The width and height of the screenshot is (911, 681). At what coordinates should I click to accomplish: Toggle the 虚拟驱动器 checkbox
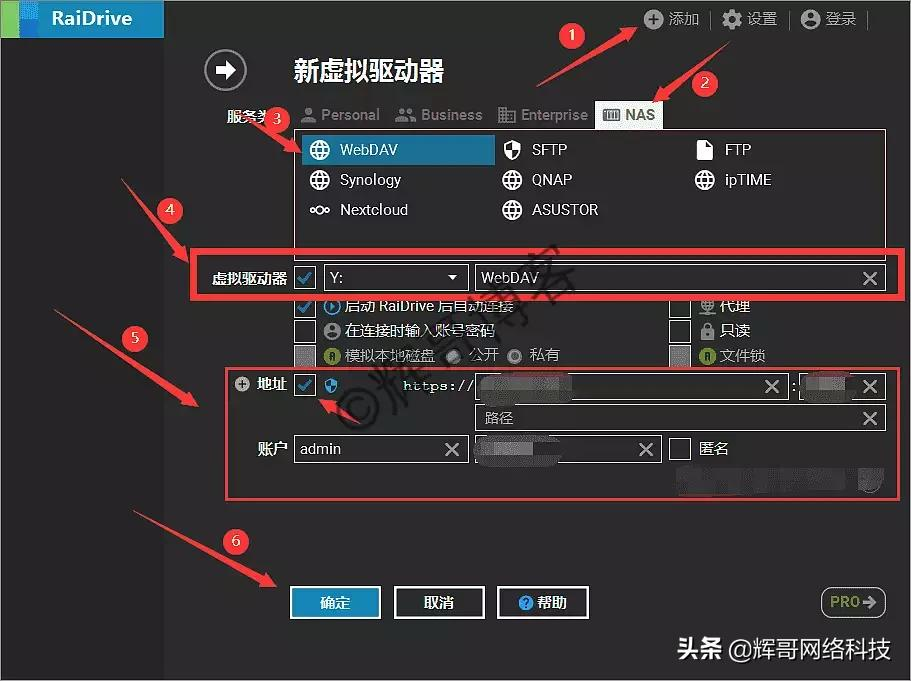click(x=305, y=278)
